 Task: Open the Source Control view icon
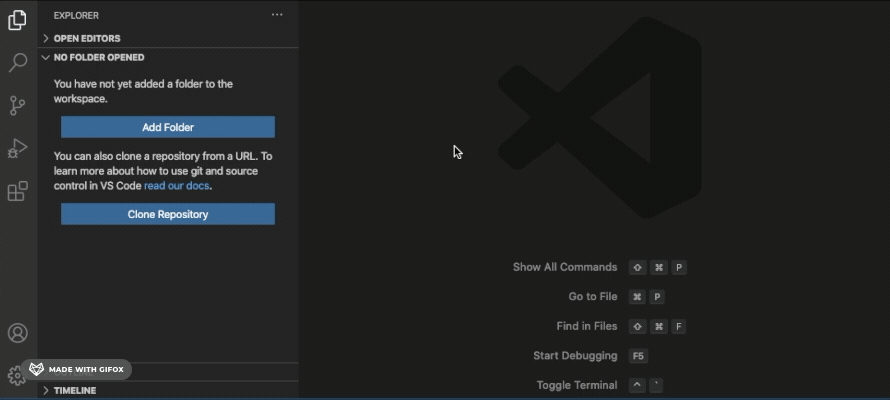point(18,106)
